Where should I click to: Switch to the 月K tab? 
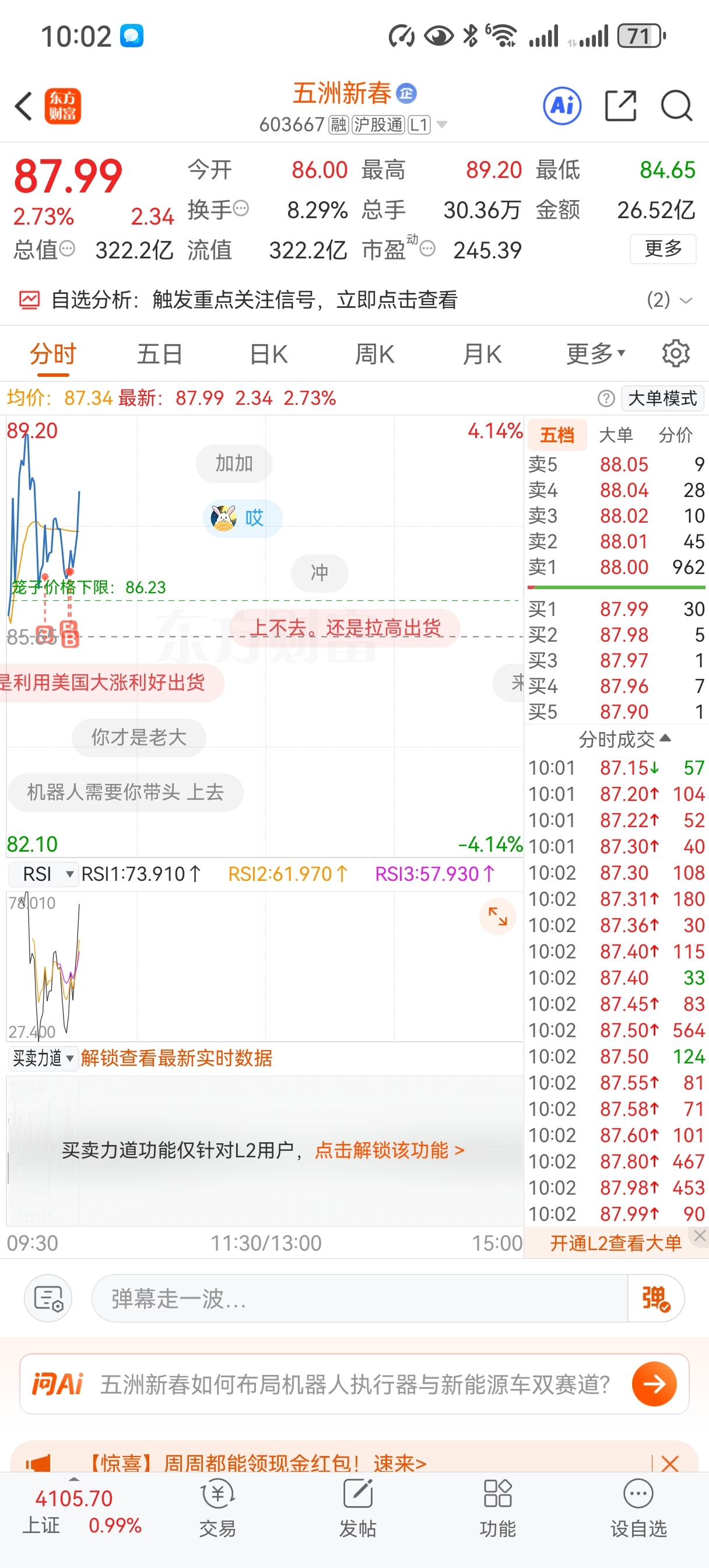pyautogui.click(x=482, y=353)
